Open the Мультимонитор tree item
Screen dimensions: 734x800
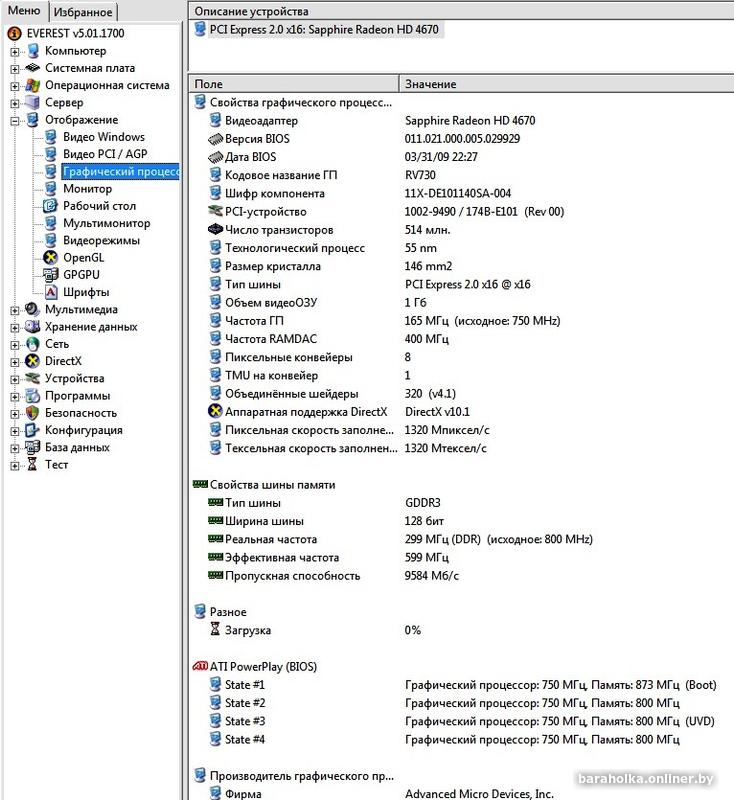(x=107, y=223)
